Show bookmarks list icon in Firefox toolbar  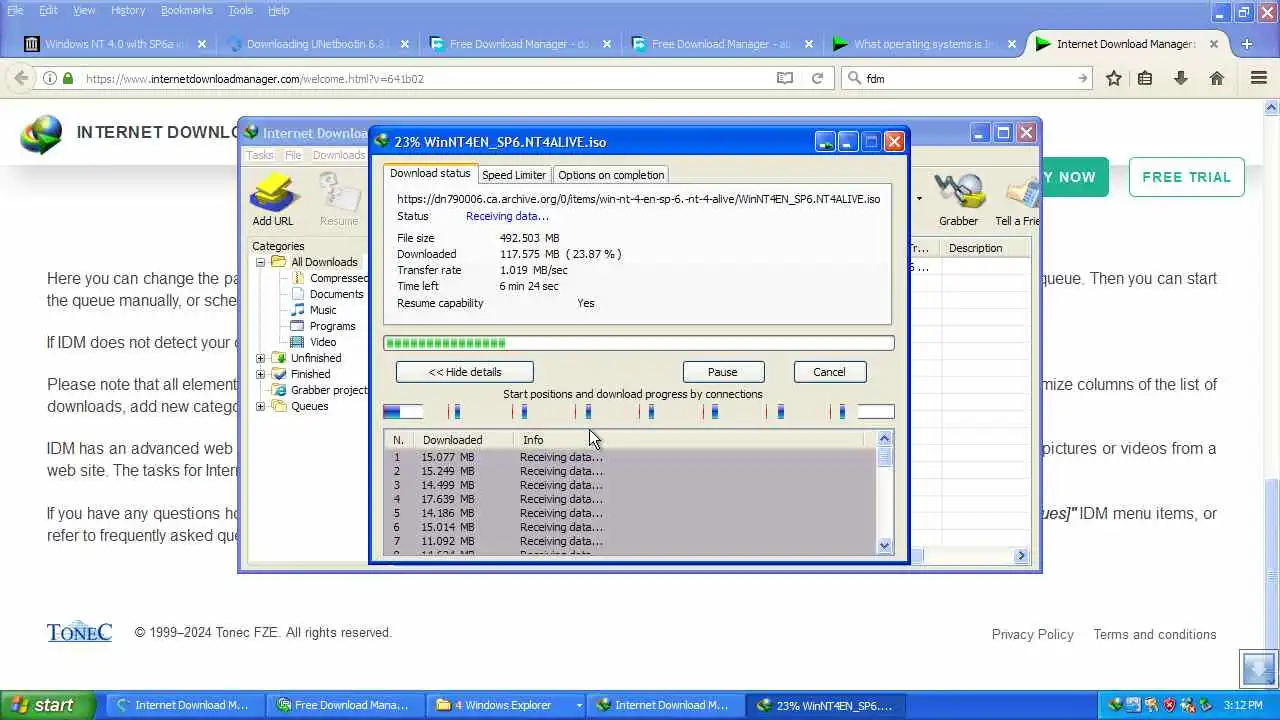(1145, 78)
